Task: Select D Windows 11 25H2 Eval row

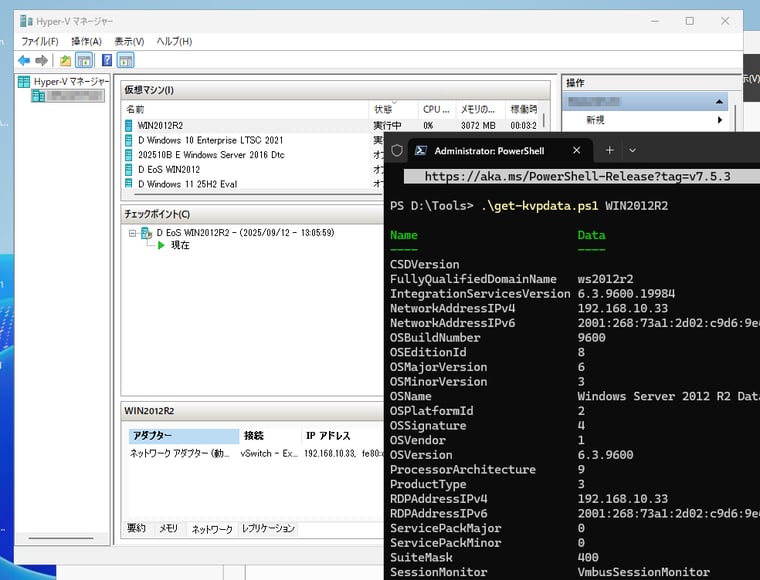Action: [x=253, y=184]
